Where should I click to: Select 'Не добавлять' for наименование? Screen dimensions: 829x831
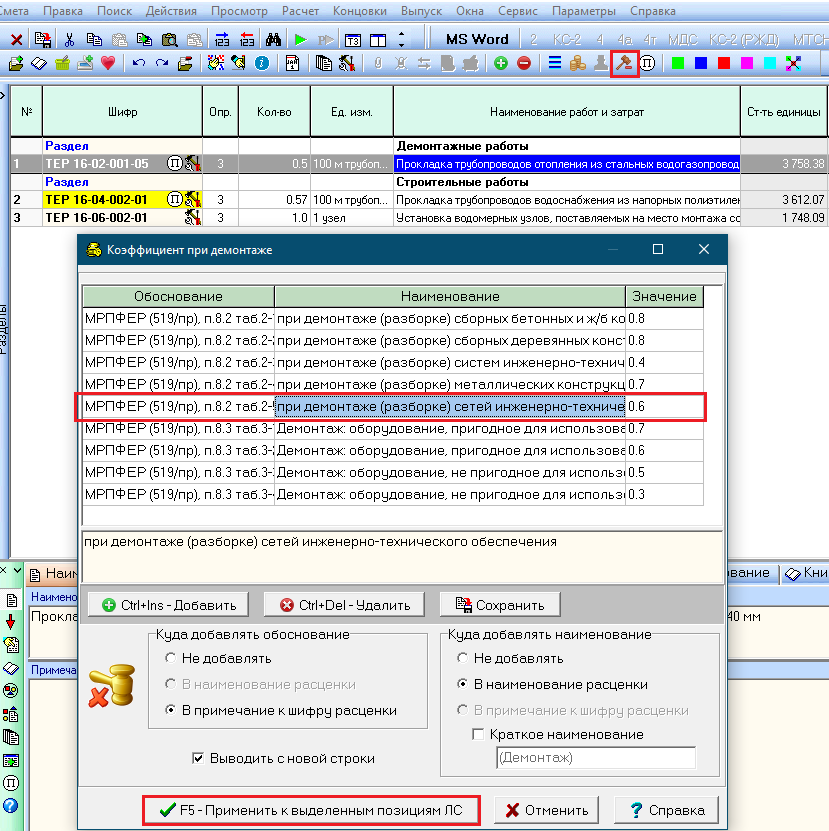(462, 658)
